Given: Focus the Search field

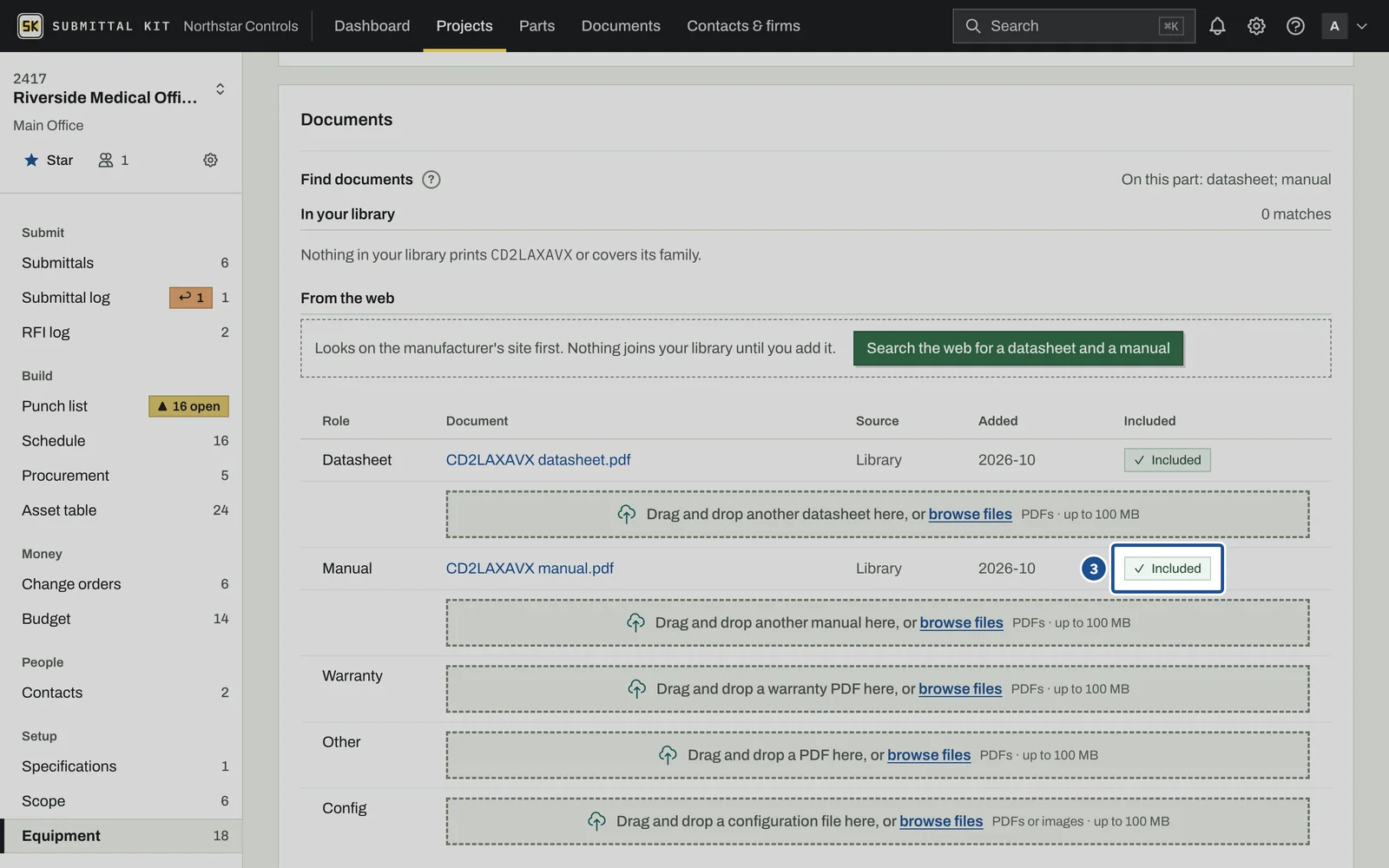Looking at the screenshot, I should click(x=1073, y=26).
